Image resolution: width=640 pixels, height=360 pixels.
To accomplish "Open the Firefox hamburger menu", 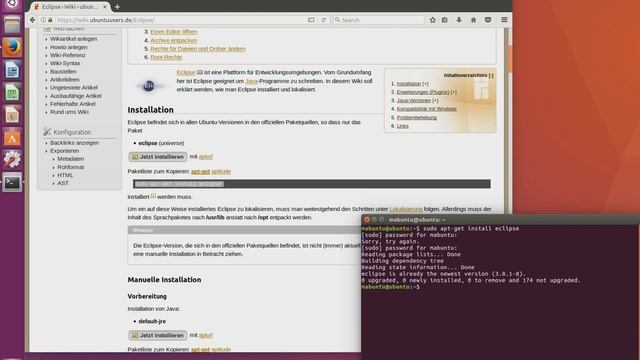I will (x=504, y=20).
